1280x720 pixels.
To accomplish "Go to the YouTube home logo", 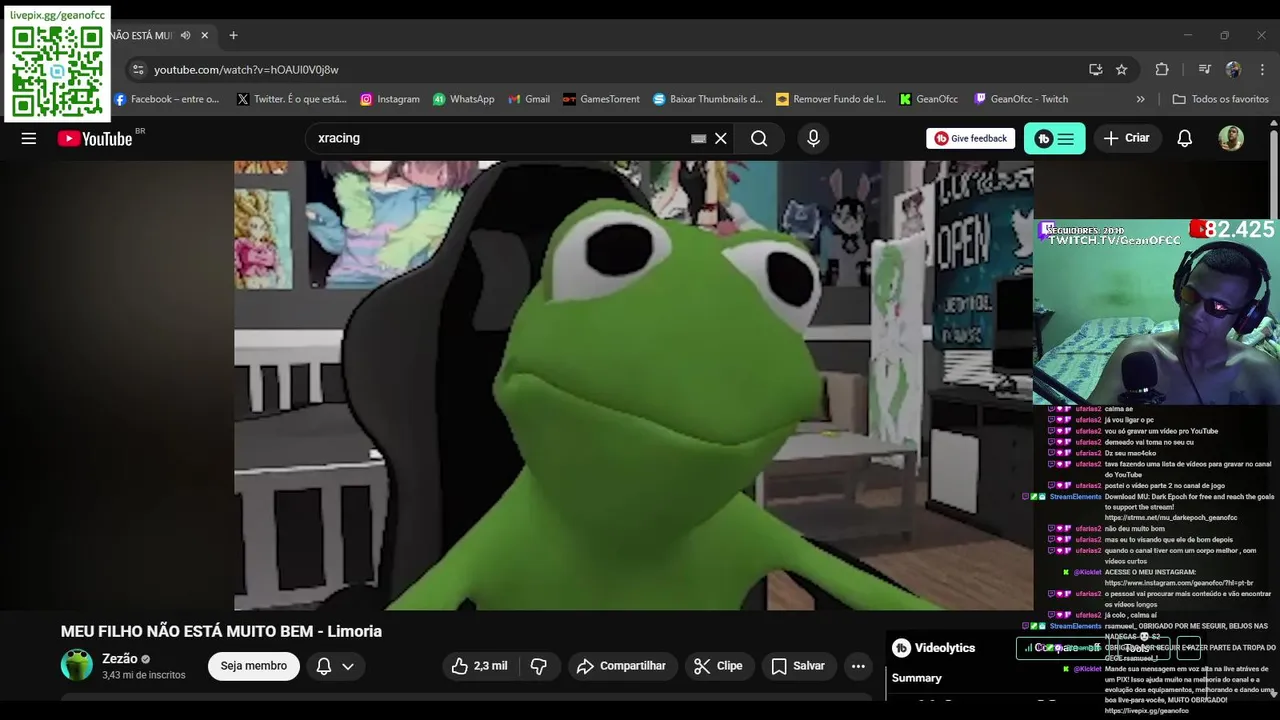I will (96, 139).
